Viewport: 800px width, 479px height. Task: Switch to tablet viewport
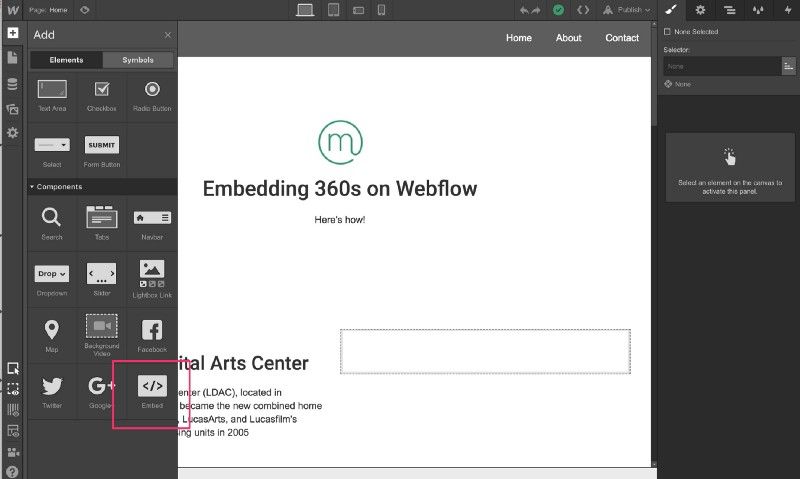333,10
